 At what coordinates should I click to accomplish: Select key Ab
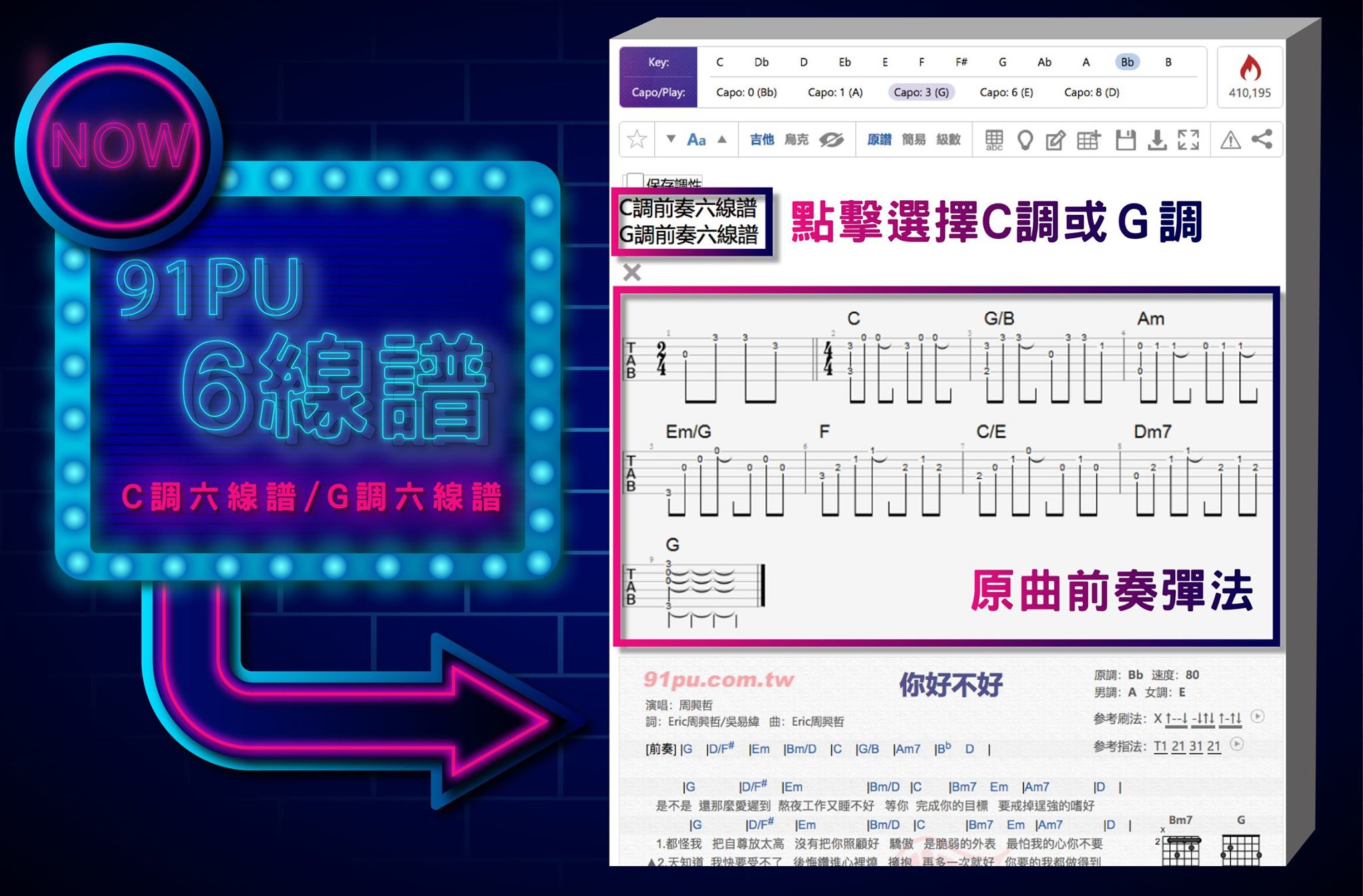1044,62
